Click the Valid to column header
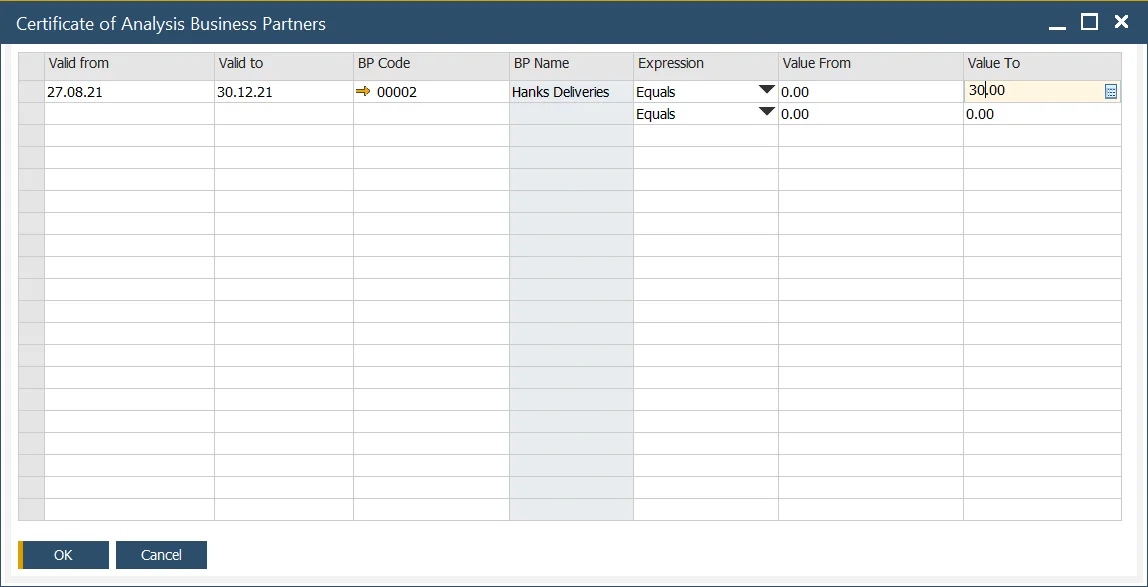The height and width of the screenshot is (587, 1148). pyautogui.click(x=283, y=63)
